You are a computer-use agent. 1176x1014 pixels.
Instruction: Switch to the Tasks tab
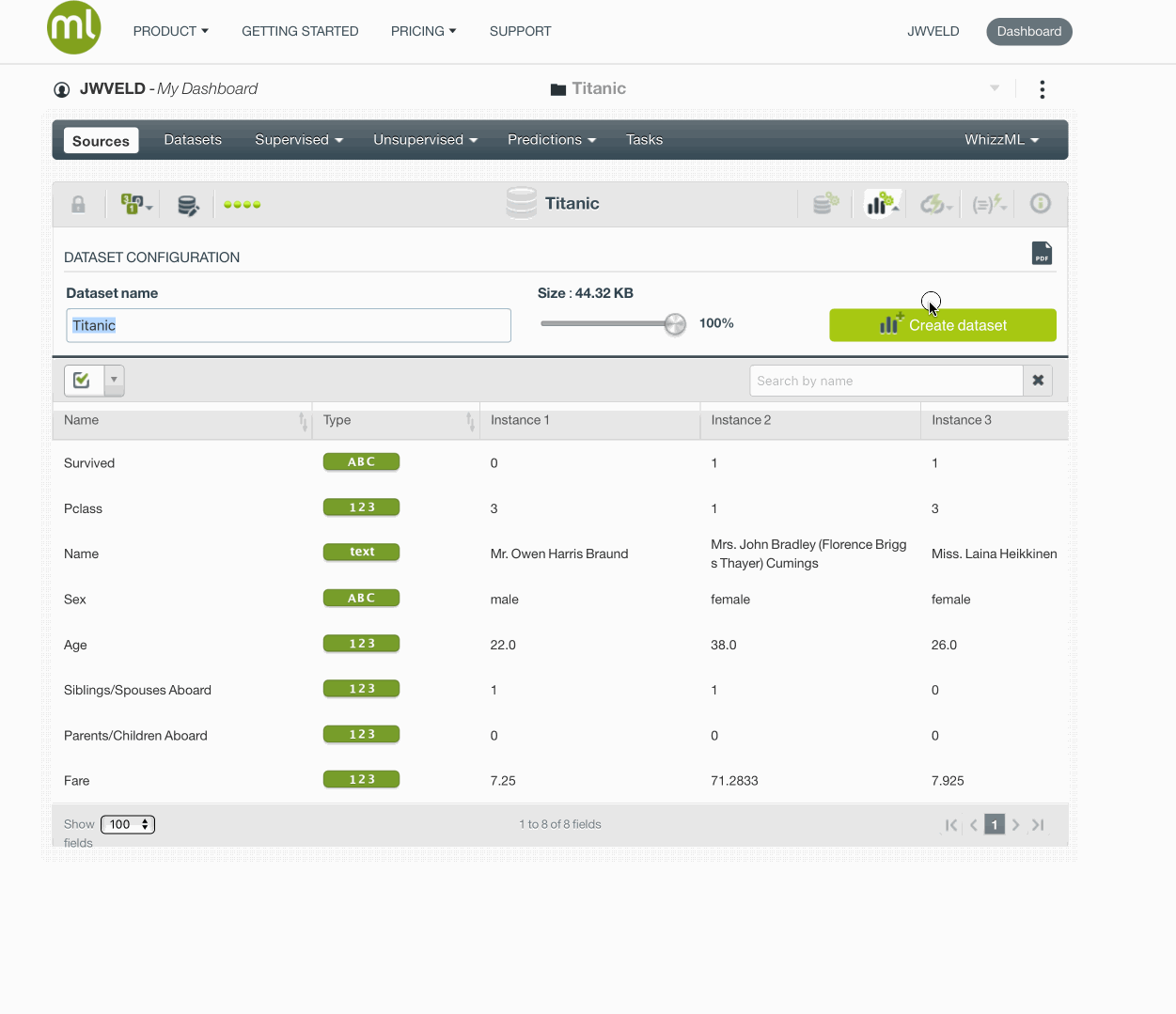645,140
